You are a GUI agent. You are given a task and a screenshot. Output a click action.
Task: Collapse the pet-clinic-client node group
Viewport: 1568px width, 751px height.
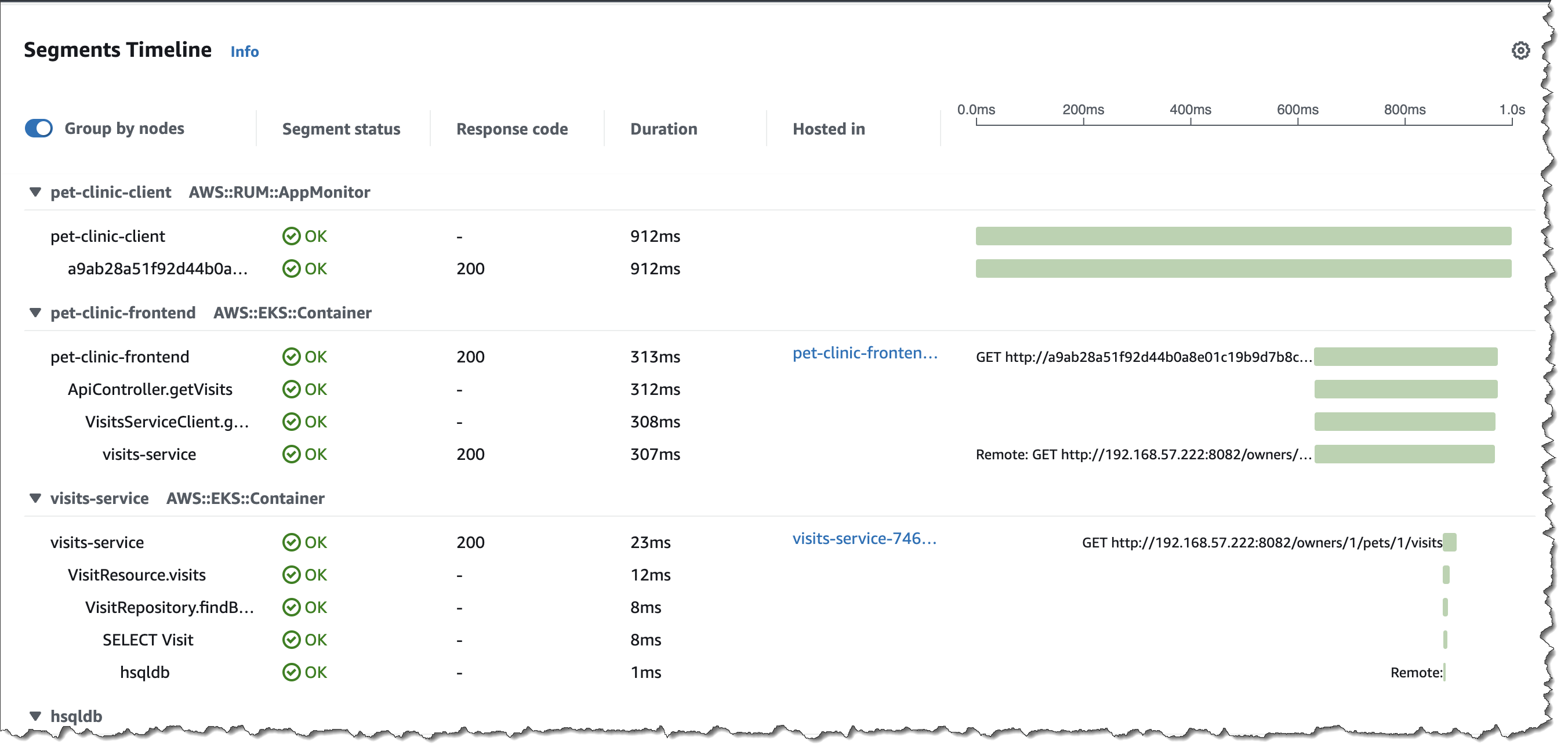pos(35,193)
